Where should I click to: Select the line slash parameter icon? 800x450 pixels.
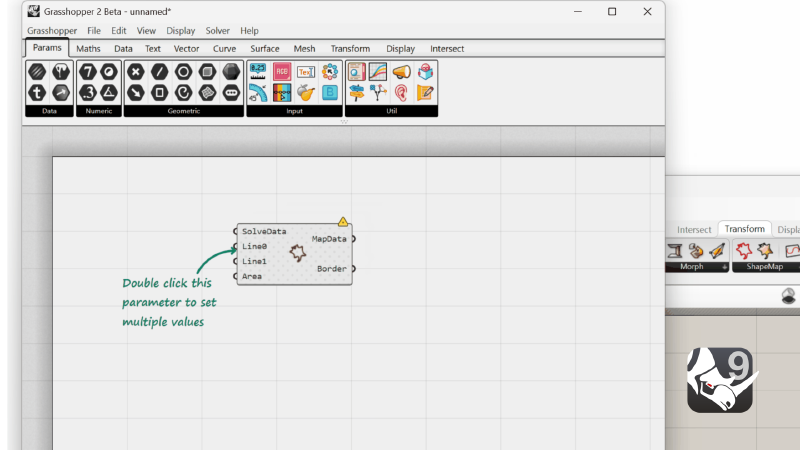click(x=160, y=71)
